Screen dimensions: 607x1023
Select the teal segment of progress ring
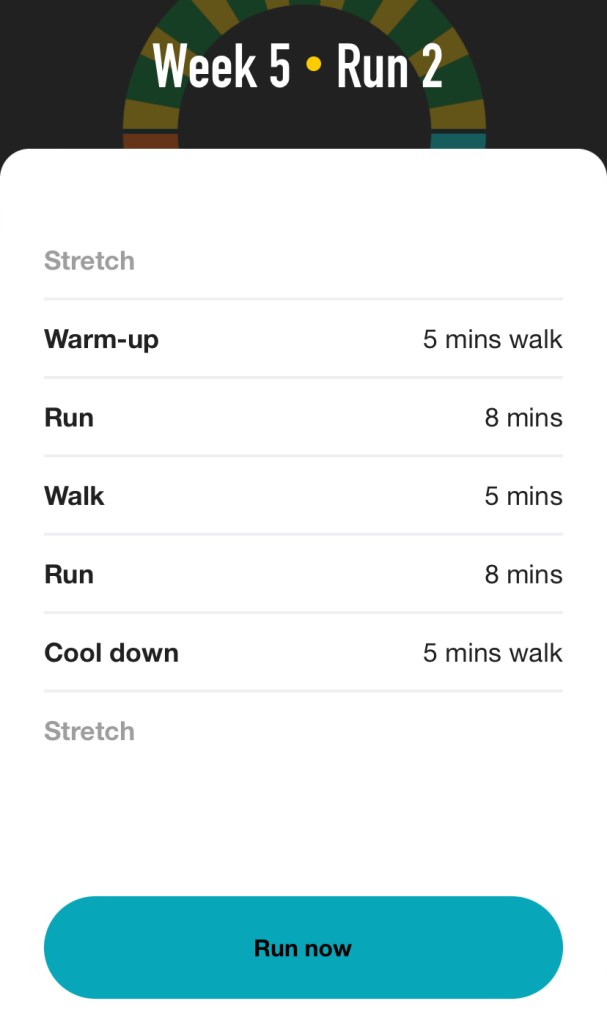click(x=457, y=139)
